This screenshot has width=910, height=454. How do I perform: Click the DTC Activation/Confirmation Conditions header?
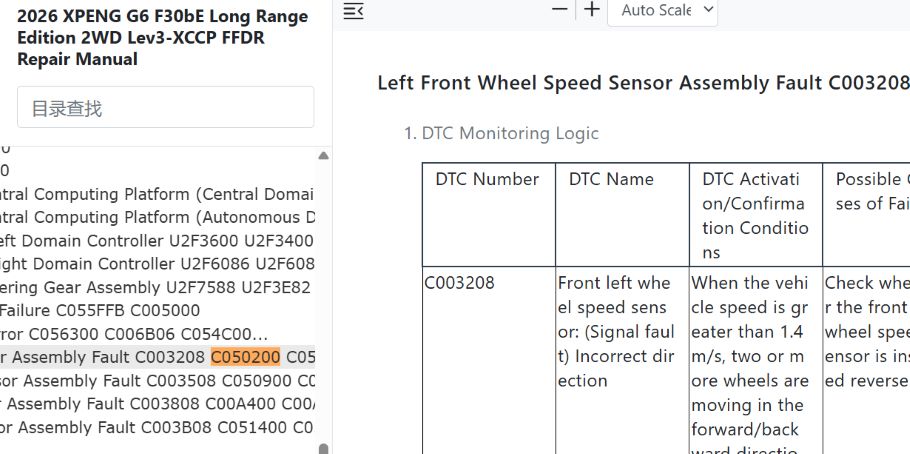(755, 215)
